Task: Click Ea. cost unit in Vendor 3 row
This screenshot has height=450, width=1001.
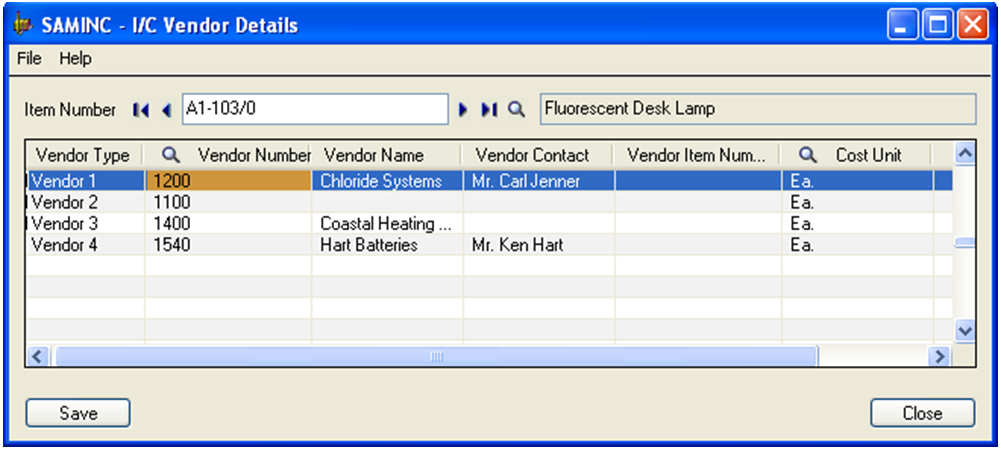Action: coord(857,224)
